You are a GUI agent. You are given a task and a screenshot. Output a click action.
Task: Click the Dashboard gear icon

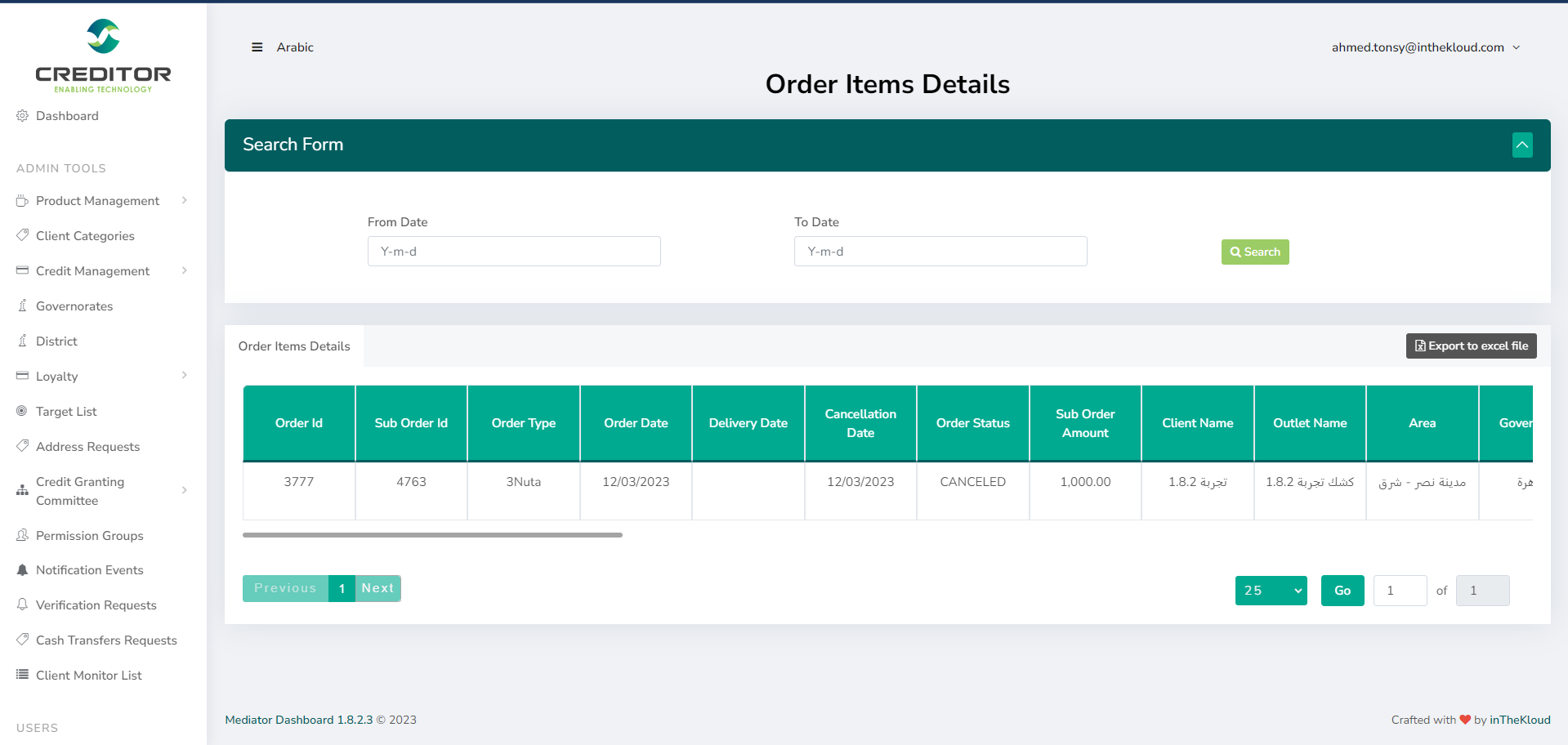22,116
